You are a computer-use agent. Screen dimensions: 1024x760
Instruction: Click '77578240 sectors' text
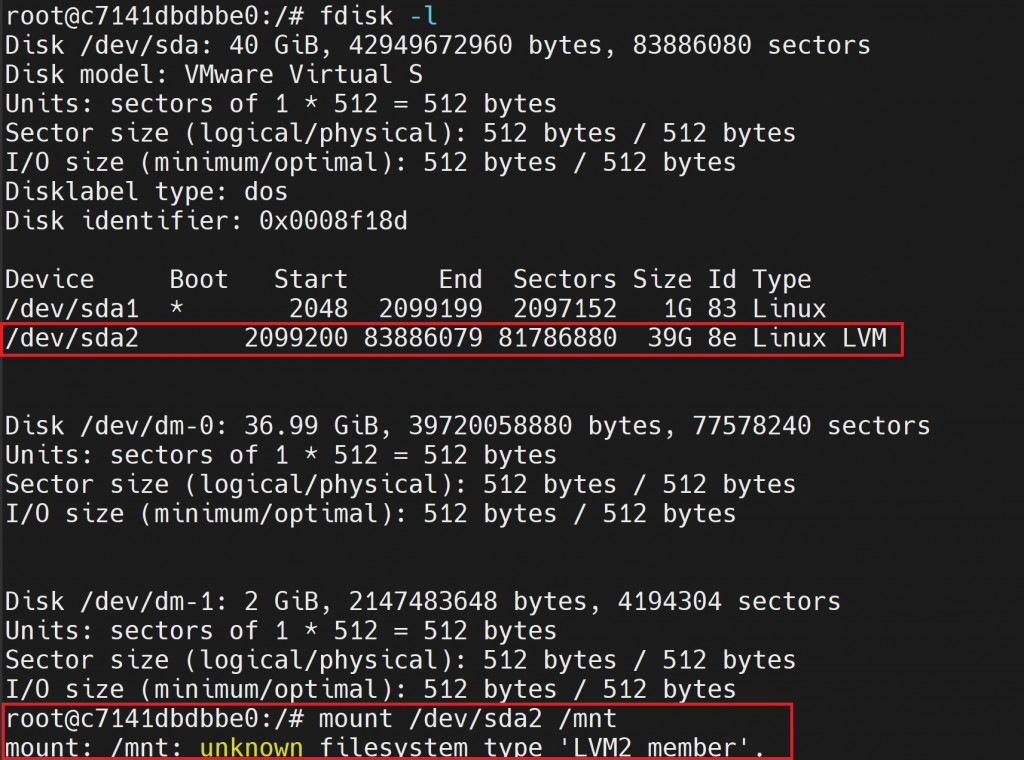(812, 426)
